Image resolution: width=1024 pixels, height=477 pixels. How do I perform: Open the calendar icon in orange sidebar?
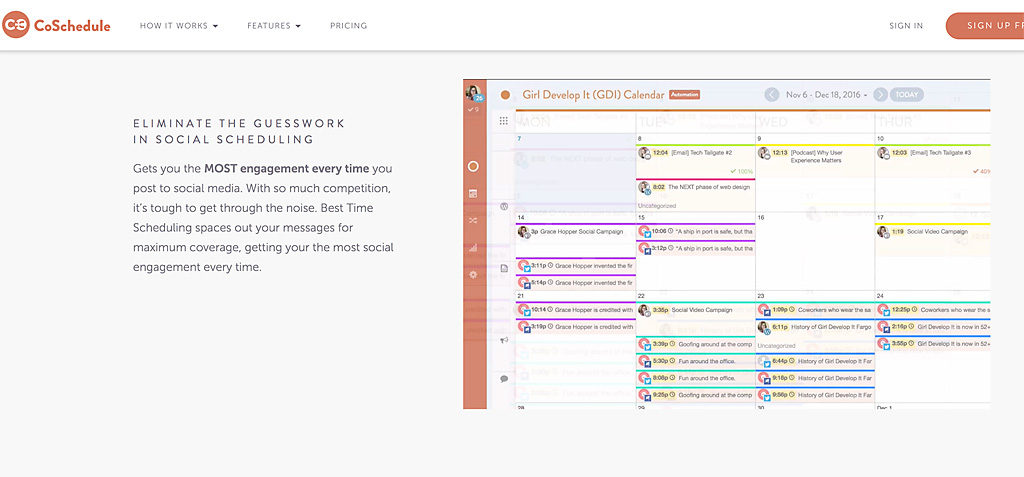pos(473,194)
